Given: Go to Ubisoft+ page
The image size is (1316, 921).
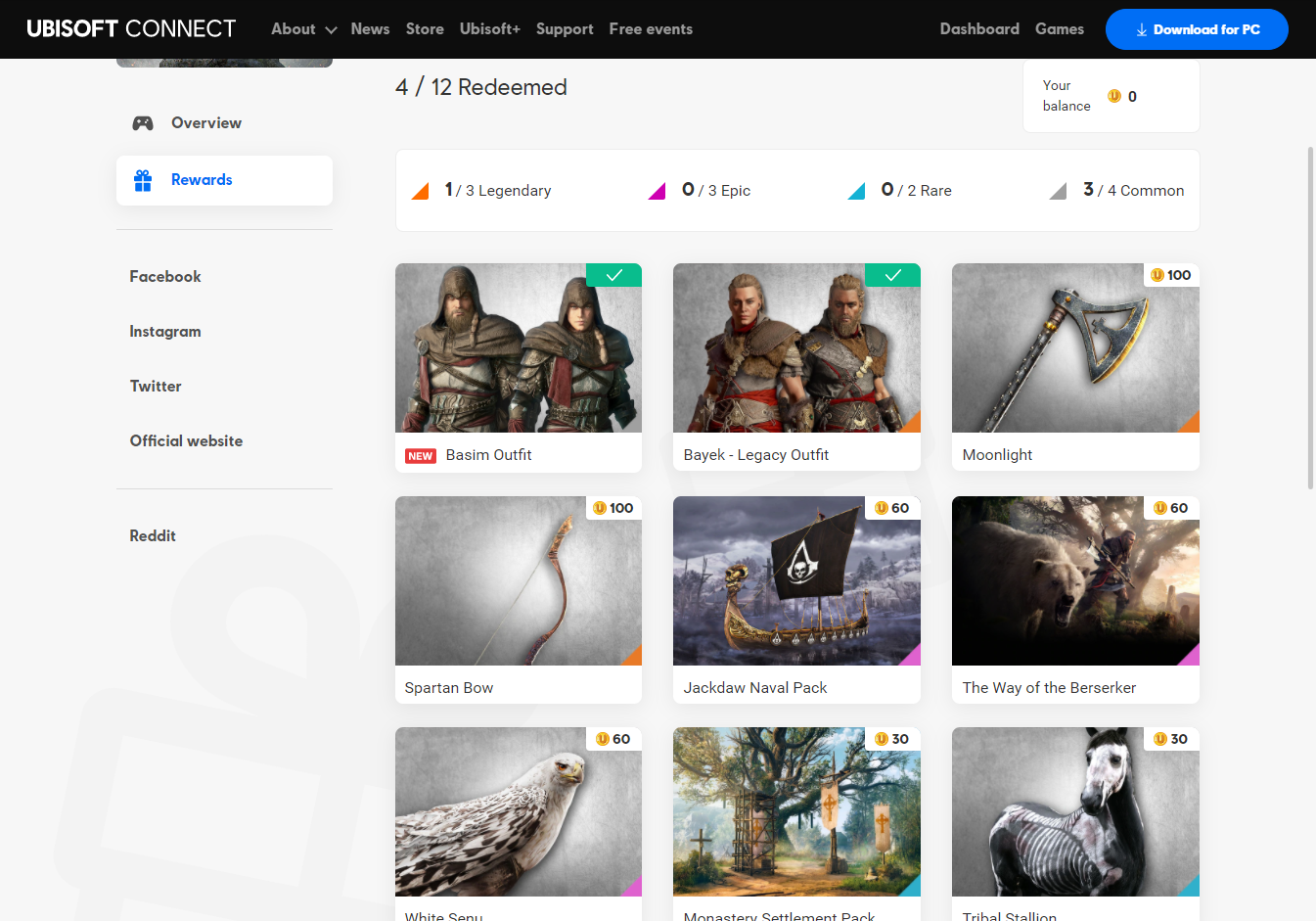Looking at the screenshot, I should (x=490, y=29).
